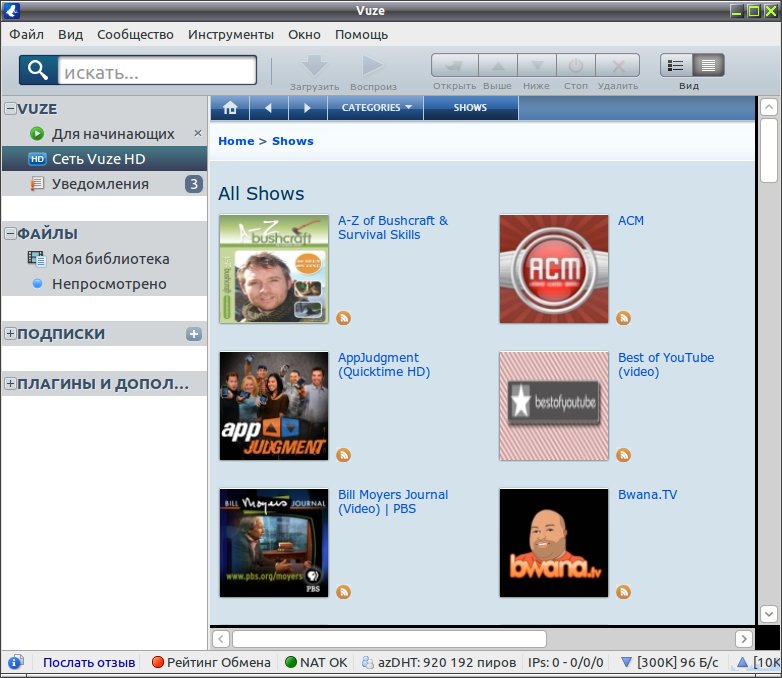Open the Сообщество menu
The height and width of the screenshot is (678, 782).
coord(135,34)
